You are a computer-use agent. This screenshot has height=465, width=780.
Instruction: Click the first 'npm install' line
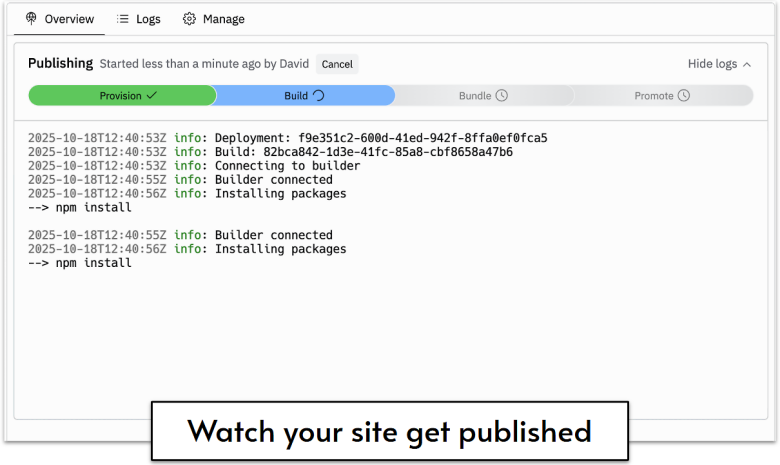(x=80, y=207)
